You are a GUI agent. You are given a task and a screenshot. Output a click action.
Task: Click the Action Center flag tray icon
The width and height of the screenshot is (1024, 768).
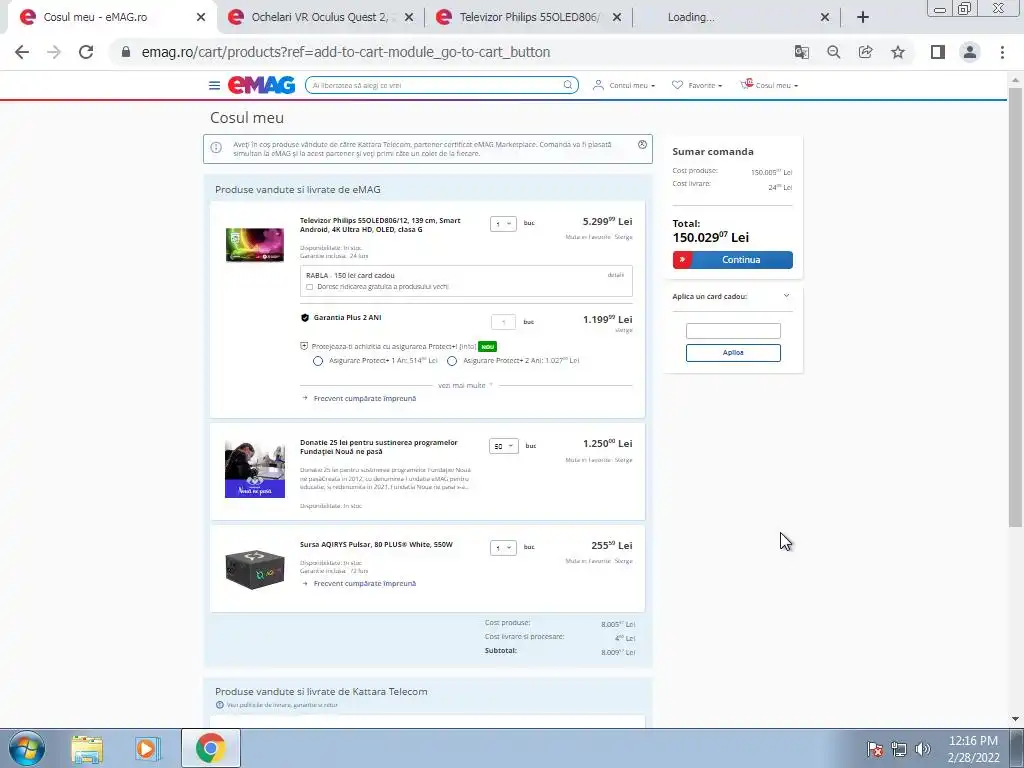coord(875,749)
